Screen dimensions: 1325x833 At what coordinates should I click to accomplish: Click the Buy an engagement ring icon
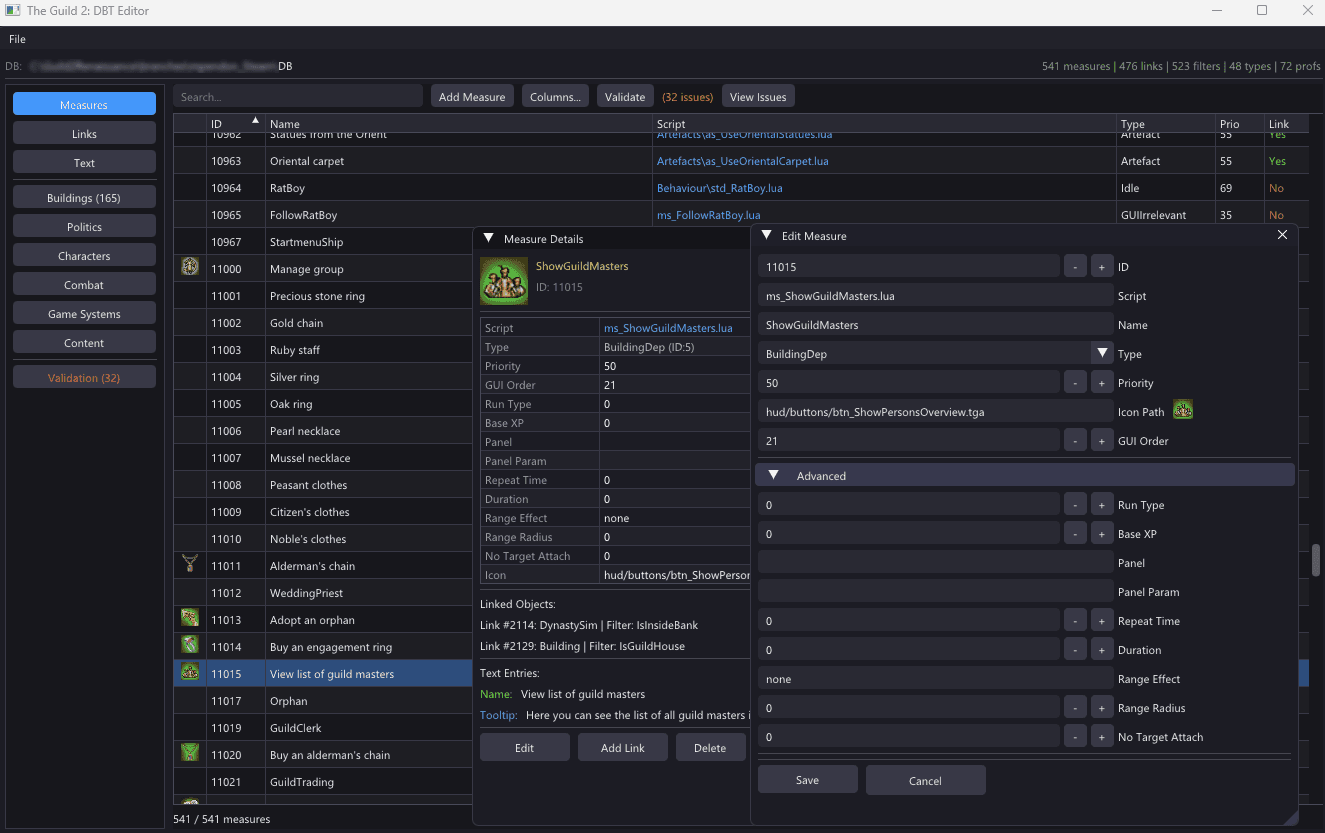(190, 645)
